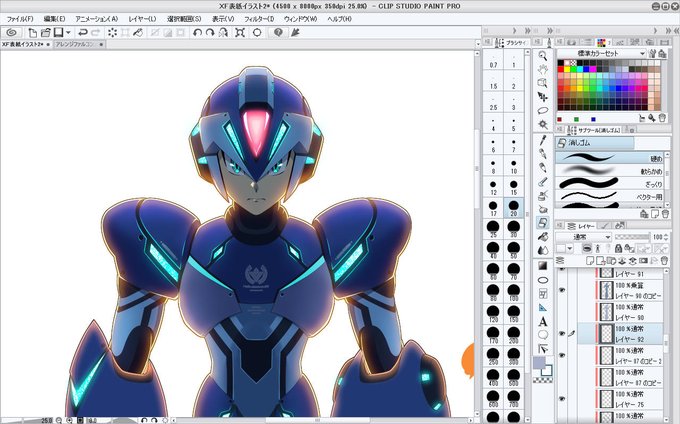
Task: Click the fill bucket icon in the toolbar
Action: (x=138, y=33)
